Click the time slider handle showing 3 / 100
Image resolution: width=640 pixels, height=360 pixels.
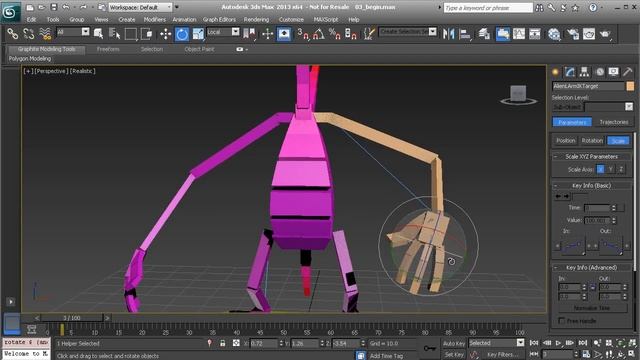[x=72, y=318]
